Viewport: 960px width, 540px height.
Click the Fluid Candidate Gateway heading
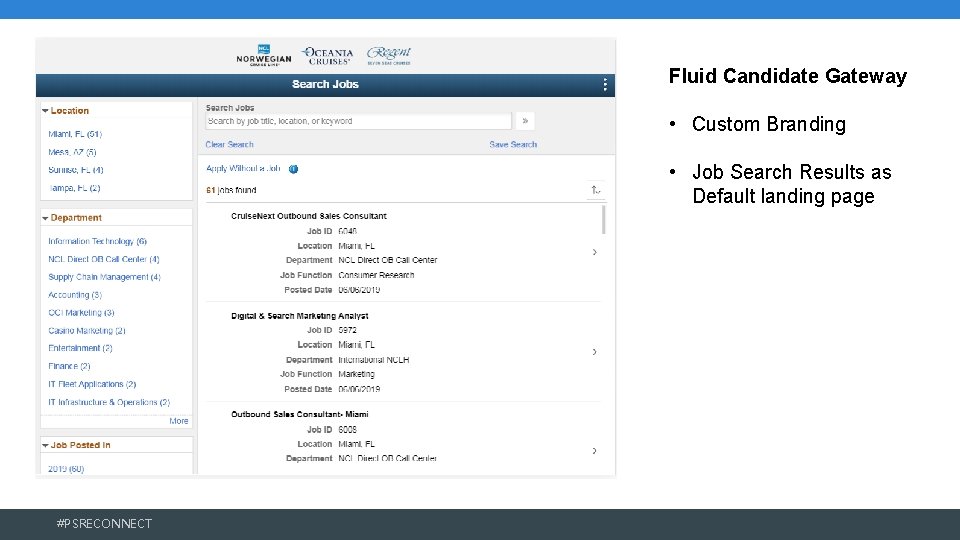tap(787, 76)
